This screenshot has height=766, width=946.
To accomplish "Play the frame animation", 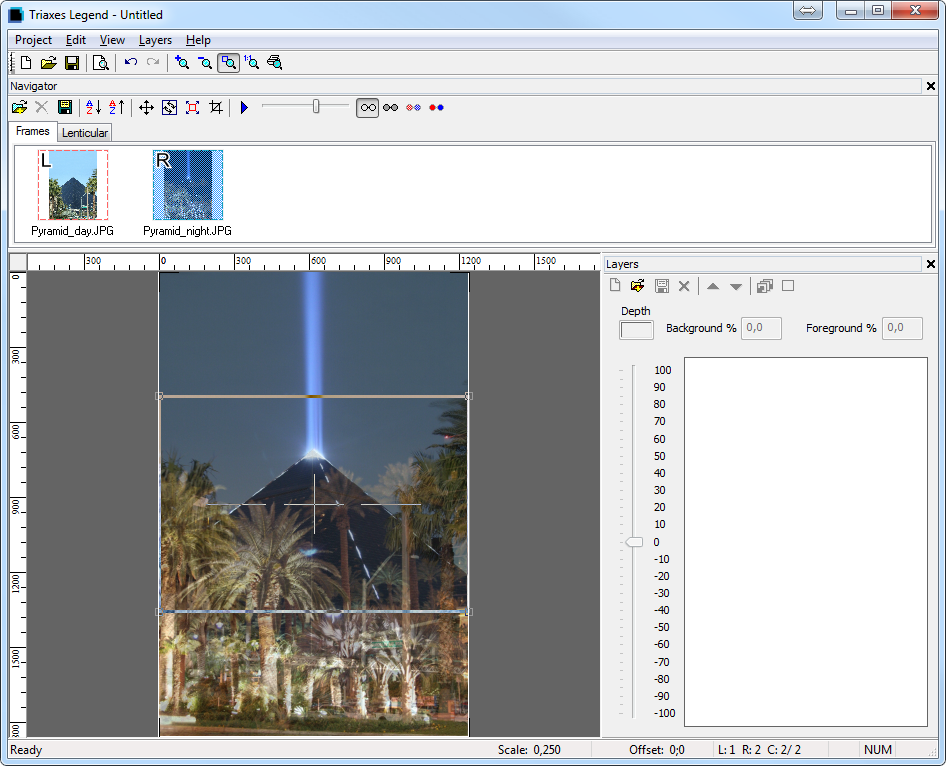I will tap(243, 107).
